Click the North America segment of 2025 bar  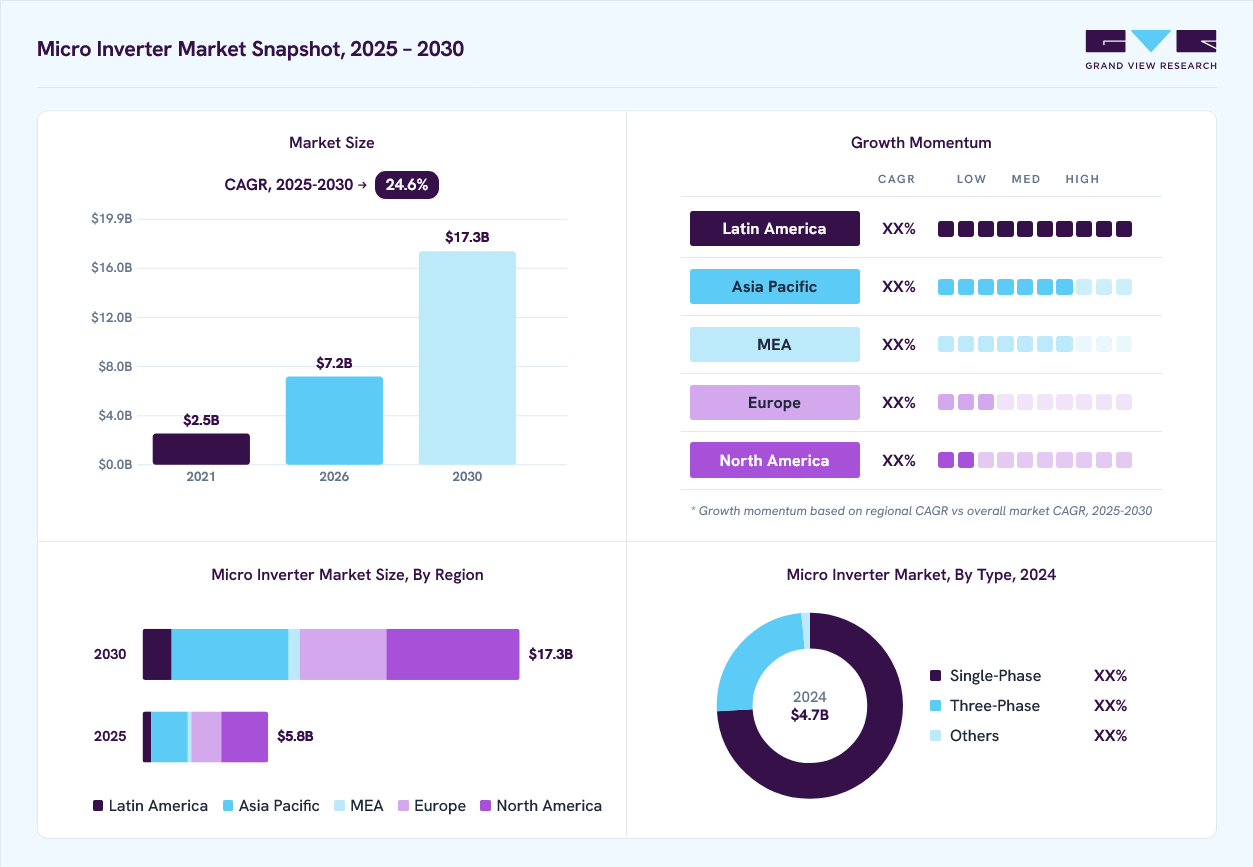245,737
